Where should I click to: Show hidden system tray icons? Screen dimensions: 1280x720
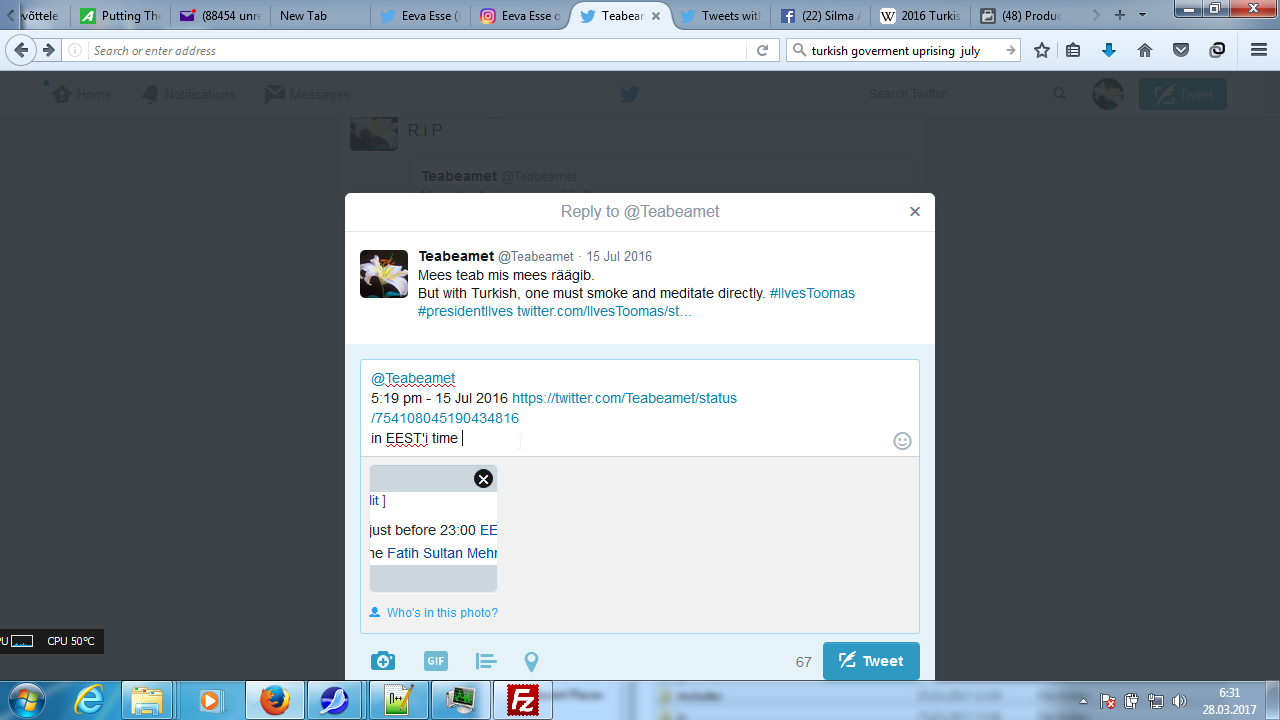click(x=1084, y=701)
